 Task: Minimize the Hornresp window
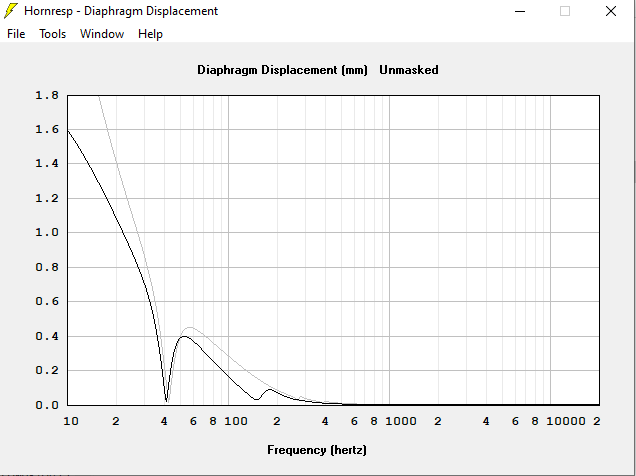click(x=520, y=11)
